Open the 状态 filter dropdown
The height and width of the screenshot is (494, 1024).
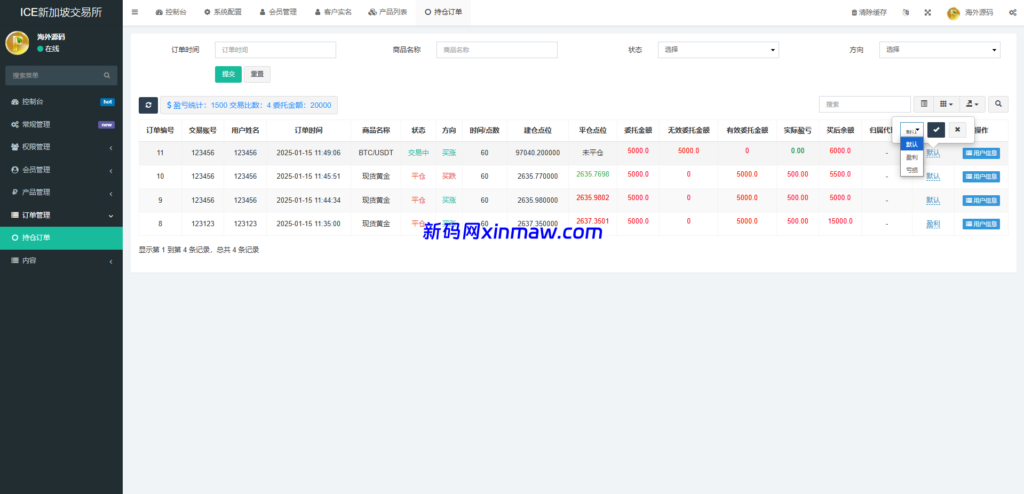click(717, 50)
